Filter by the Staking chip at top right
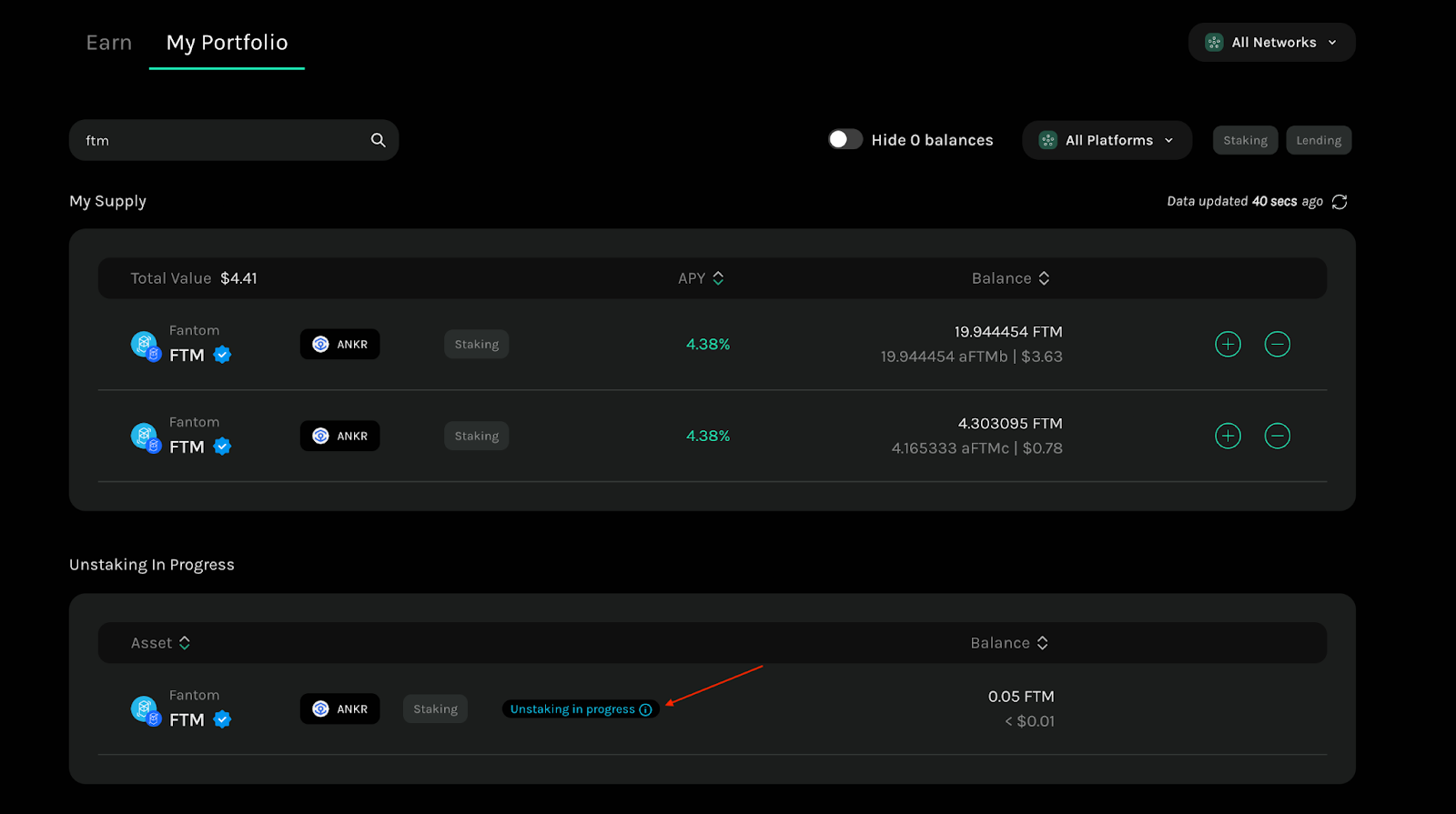The height and width of the screenshot is (814, 1456). point(1245,140)
